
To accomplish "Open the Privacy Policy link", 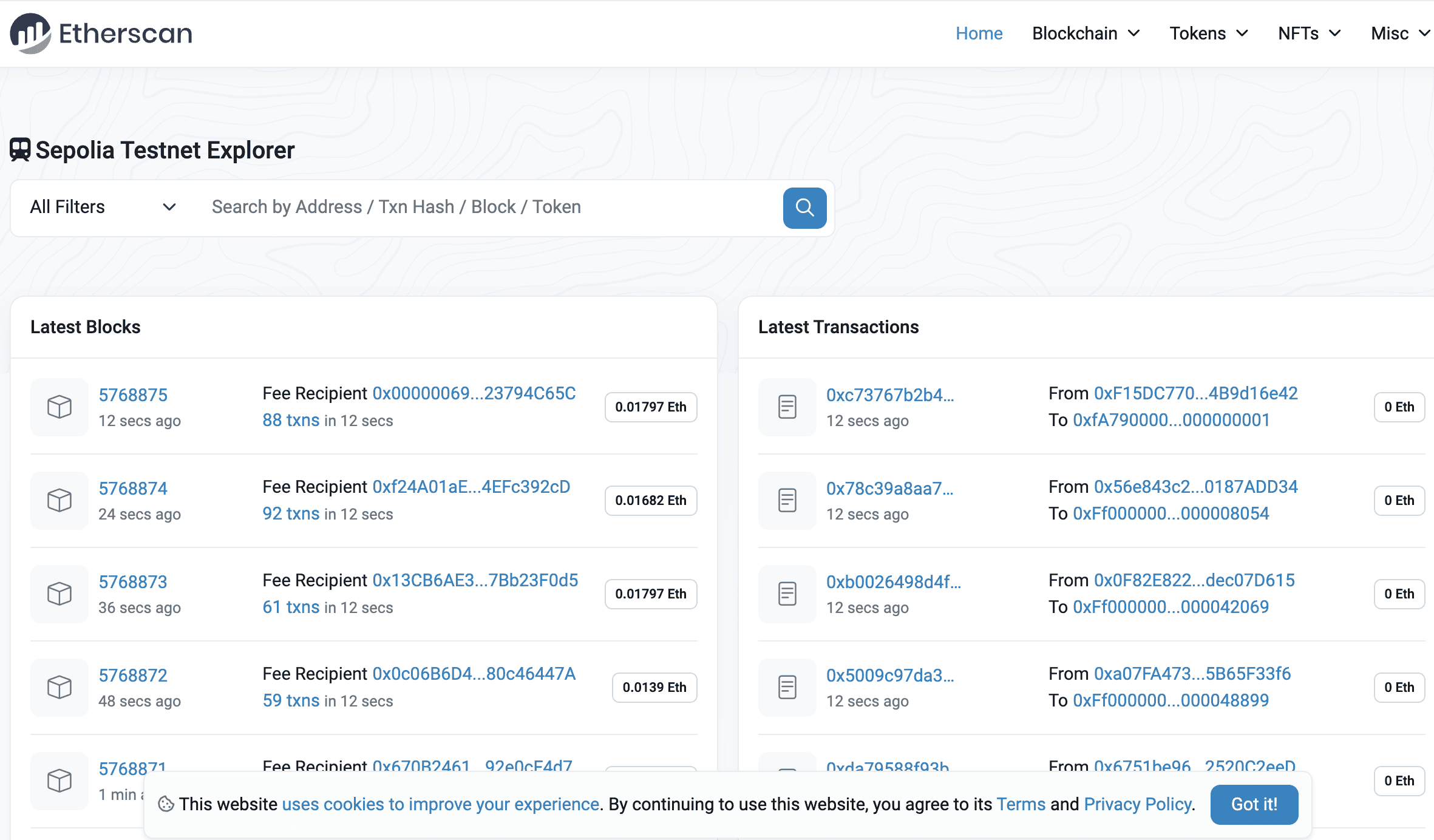I will [x=1138, y=804].
